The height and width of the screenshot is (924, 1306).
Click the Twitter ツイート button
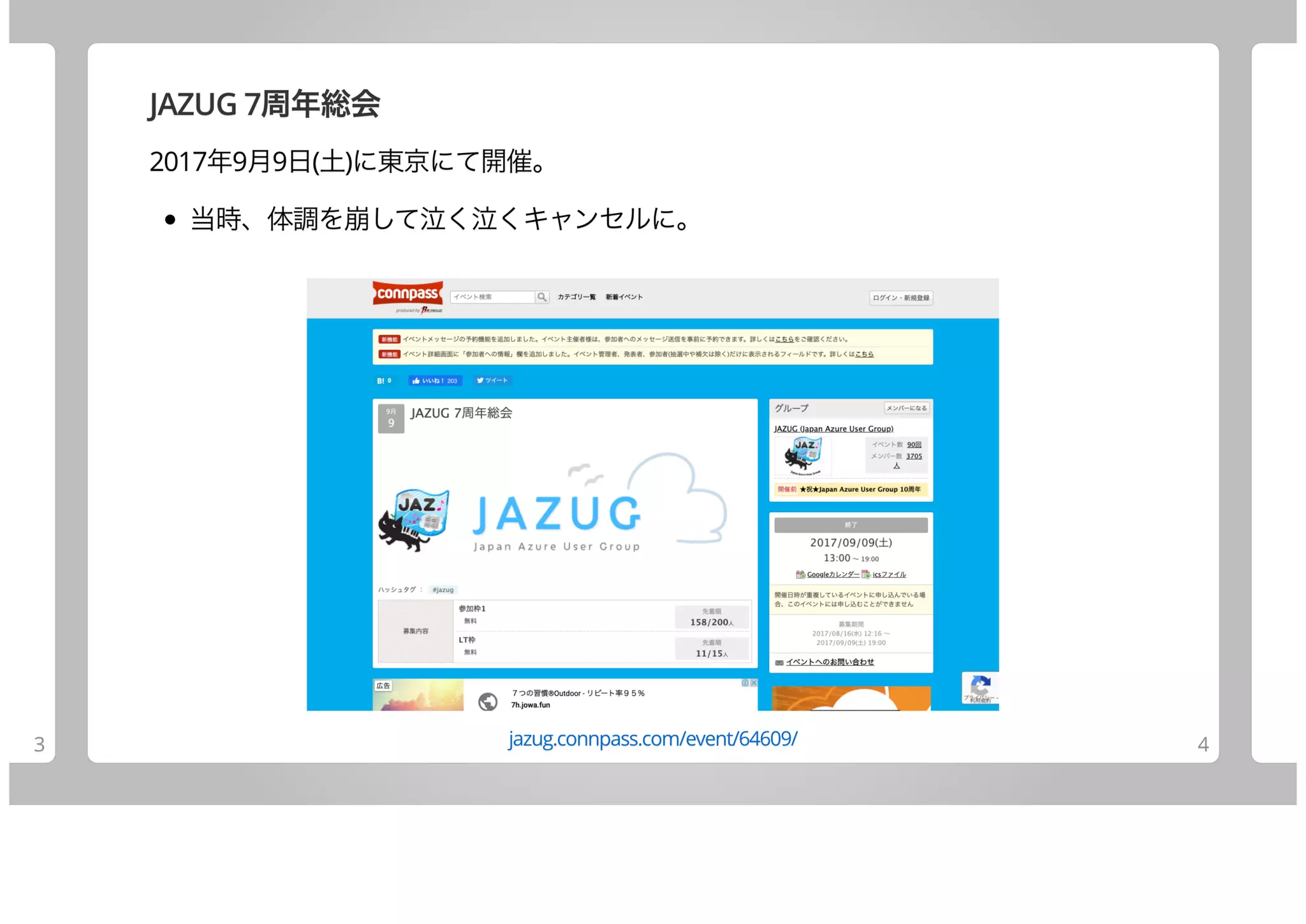492,381
